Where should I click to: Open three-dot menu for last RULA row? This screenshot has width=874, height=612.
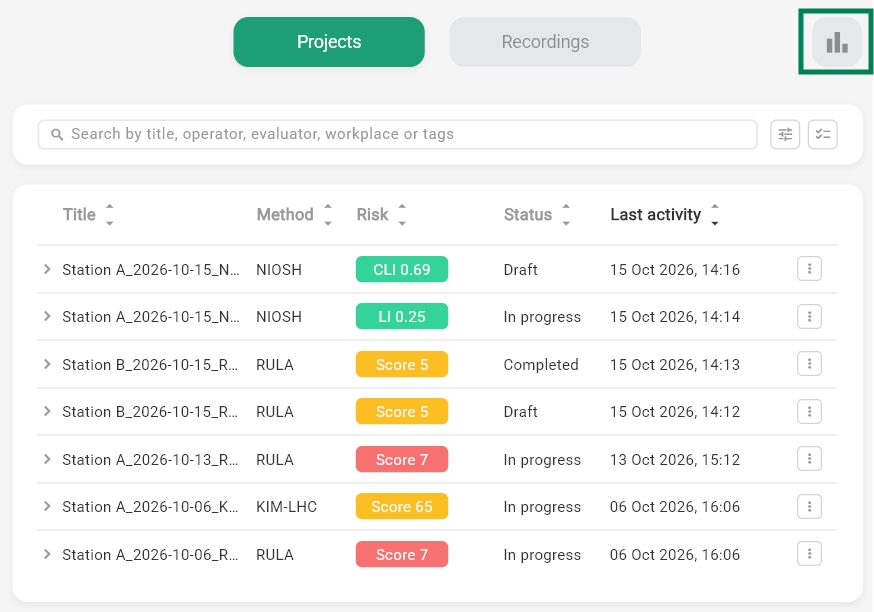(x=809, y=554)
